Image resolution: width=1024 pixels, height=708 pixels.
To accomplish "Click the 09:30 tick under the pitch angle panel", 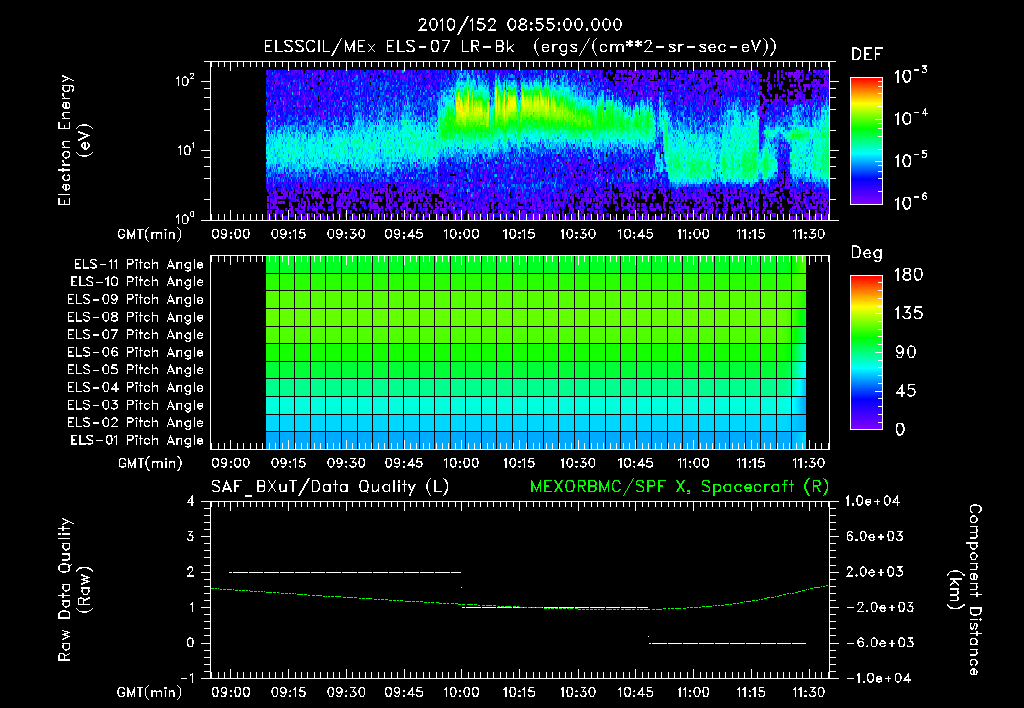I will 346,463.
